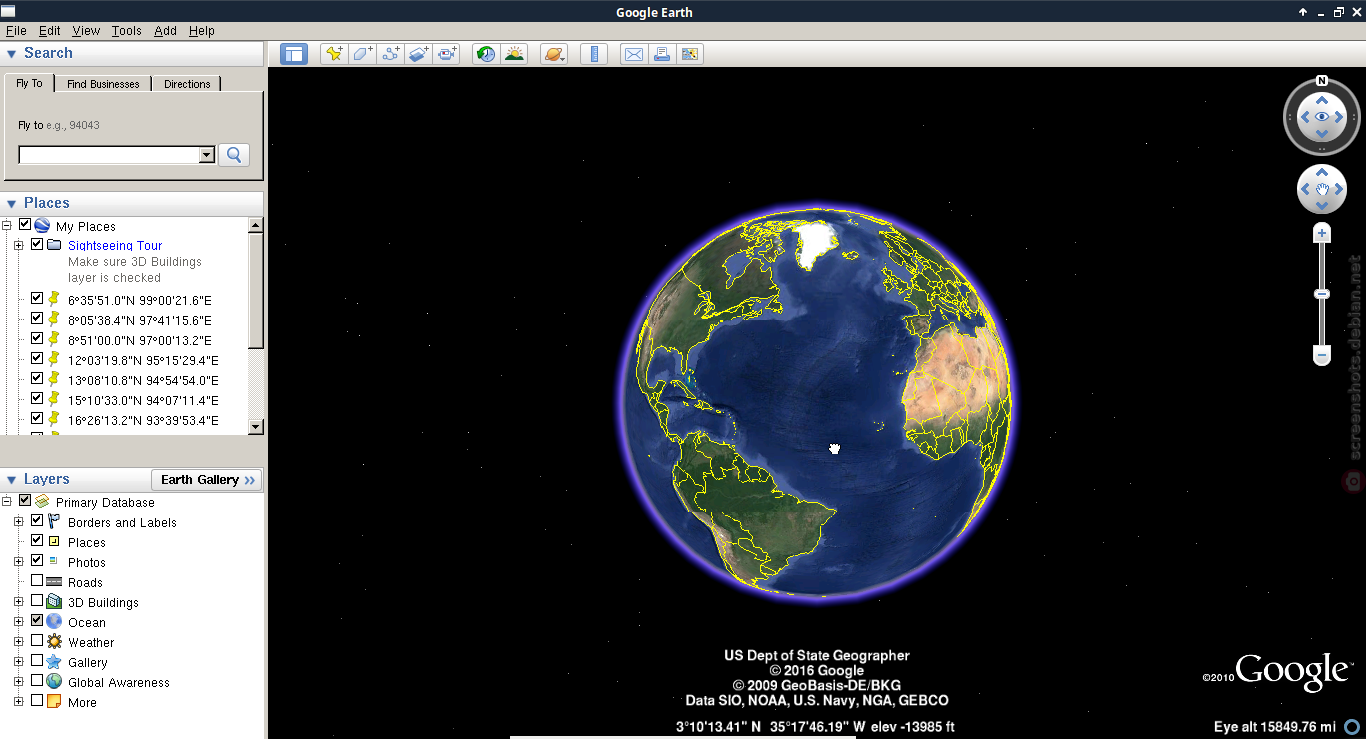View in Google Maps toolbar icon
1366x739 pixels.
[x=689, y=54]
